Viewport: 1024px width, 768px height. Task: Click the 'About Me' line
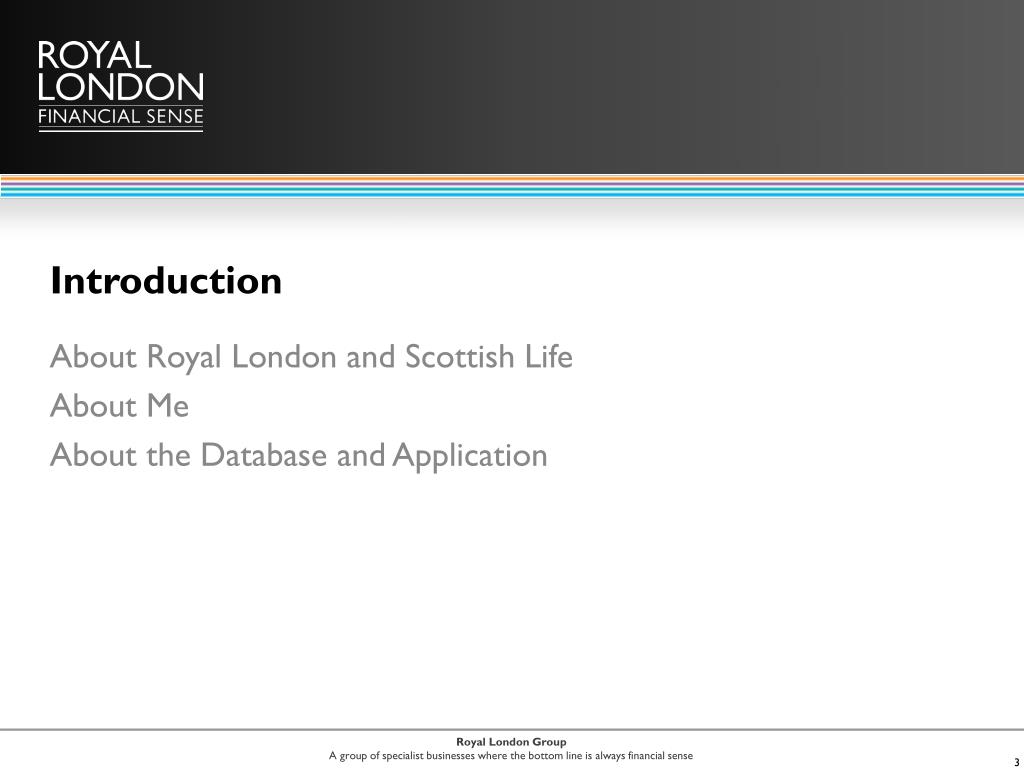[120, 406]
